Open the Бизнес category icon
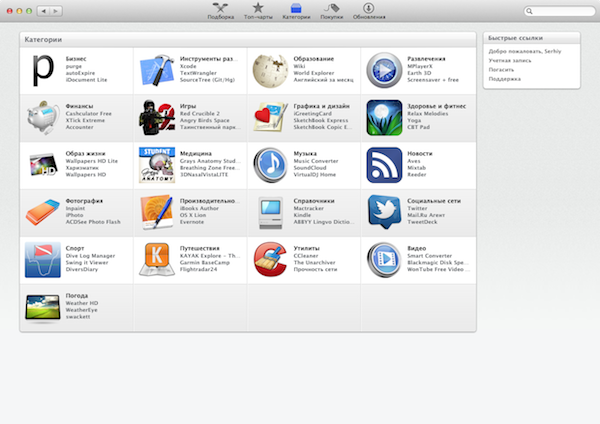This screenshot has width=600, height=424. pos(43,70)
